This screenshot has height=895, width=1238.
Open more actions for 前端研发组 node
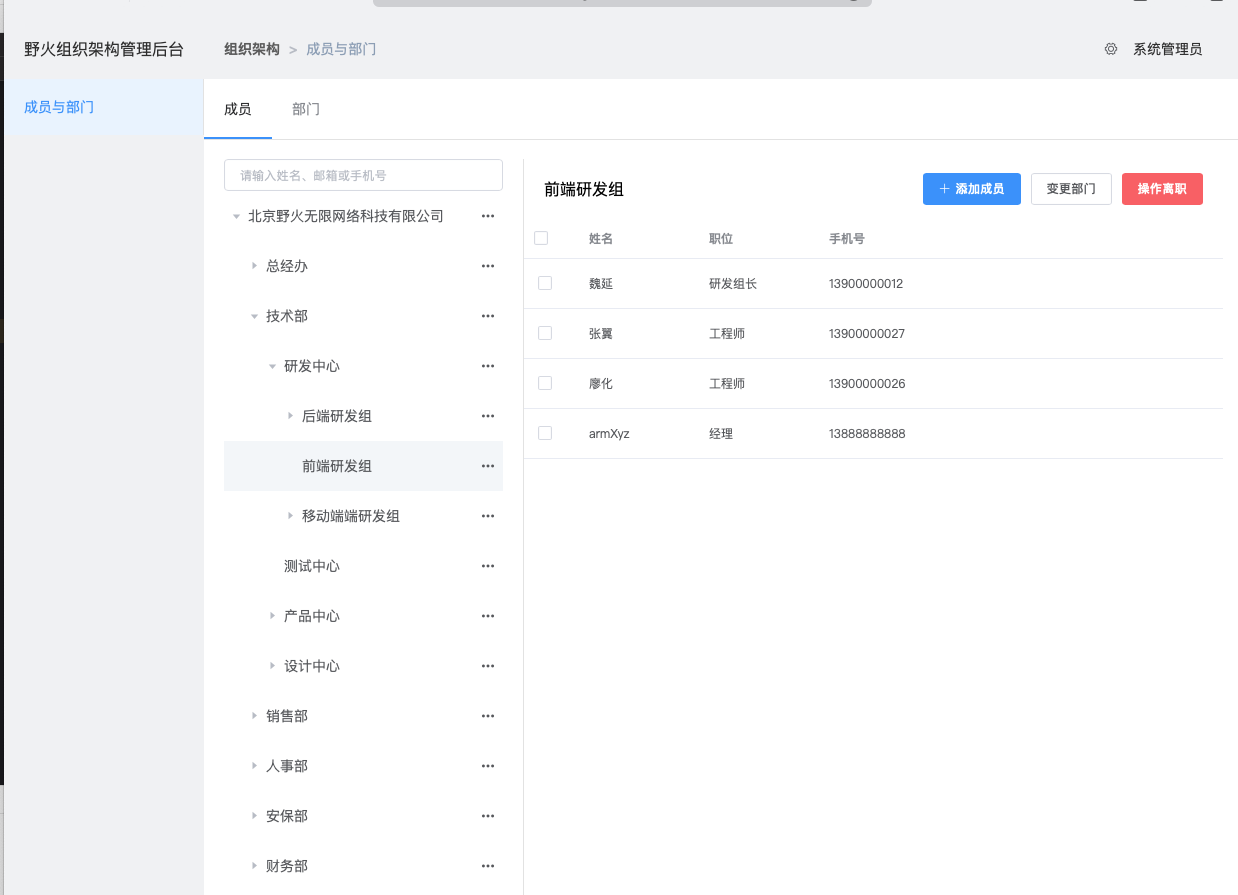pos(488,466)
